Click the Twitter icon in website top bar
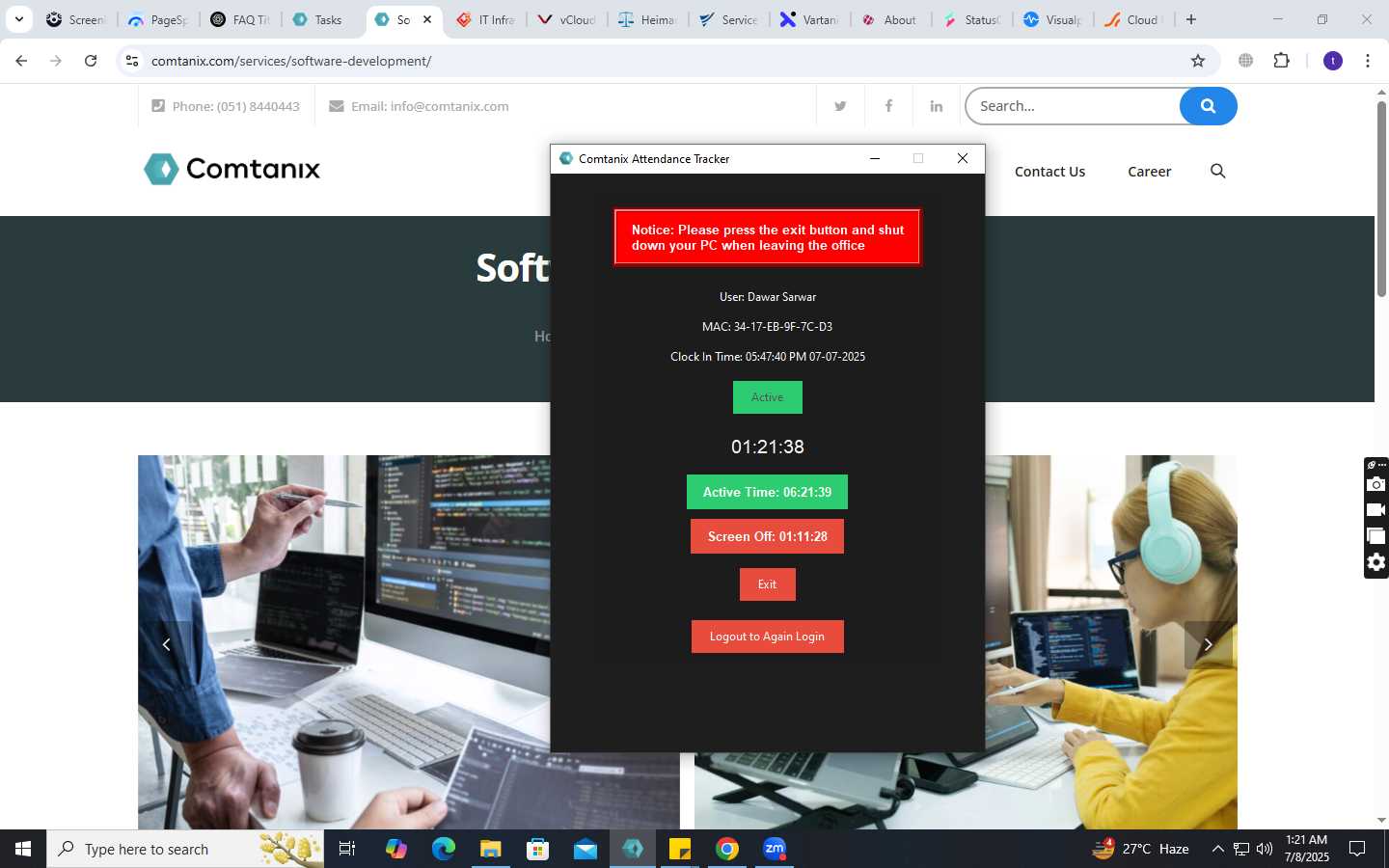Viewport: 1389px width, 868px height. pyautogui.click(x=840, y=106)
